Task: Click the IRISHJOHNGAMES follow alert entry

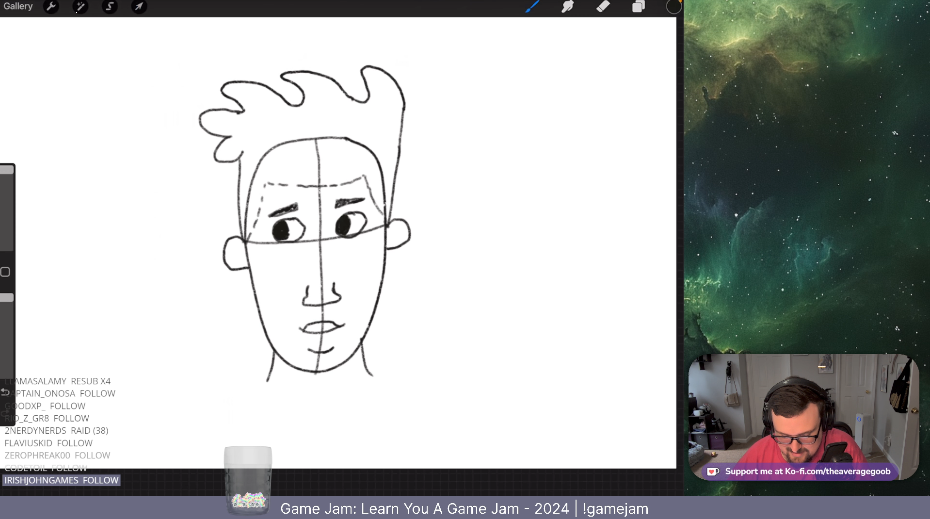Action: (x=61, y=480)
